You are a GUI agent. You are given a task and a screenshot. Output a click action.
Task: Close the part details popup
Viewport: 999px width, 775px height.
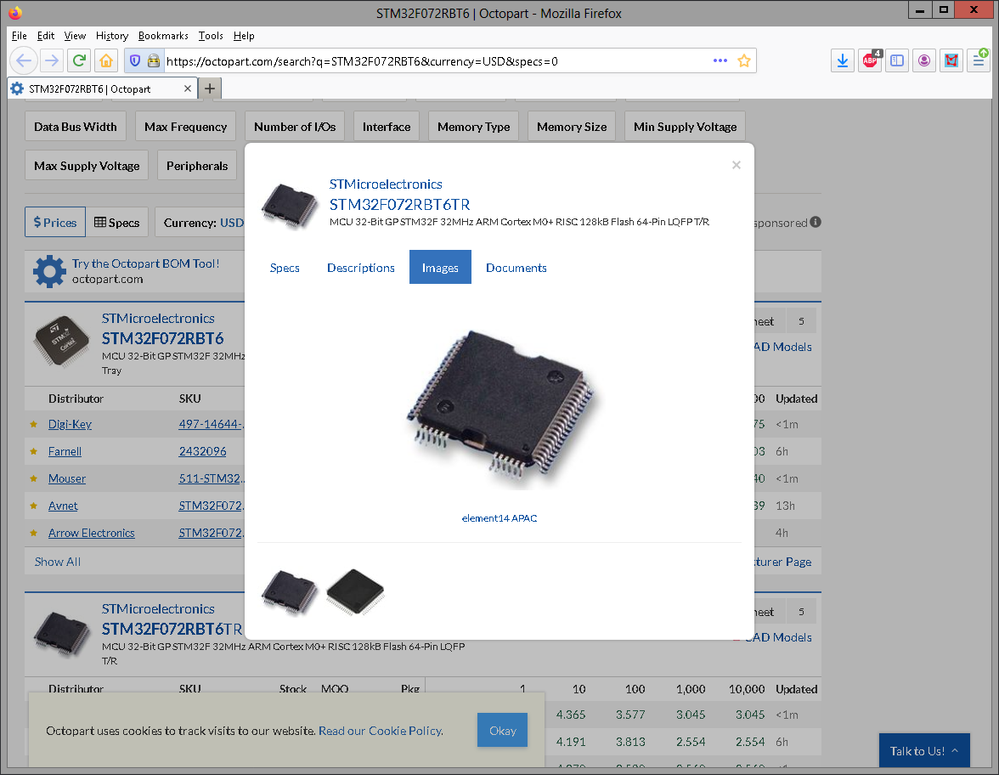pyautogui.click(x=736, y=165)
